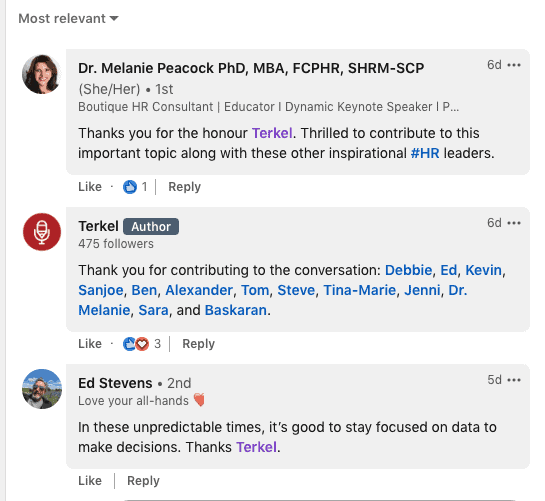Click Melanie's headline Boutique HR Consultant
Screen dimensions: 545x501
click(268, 107)
